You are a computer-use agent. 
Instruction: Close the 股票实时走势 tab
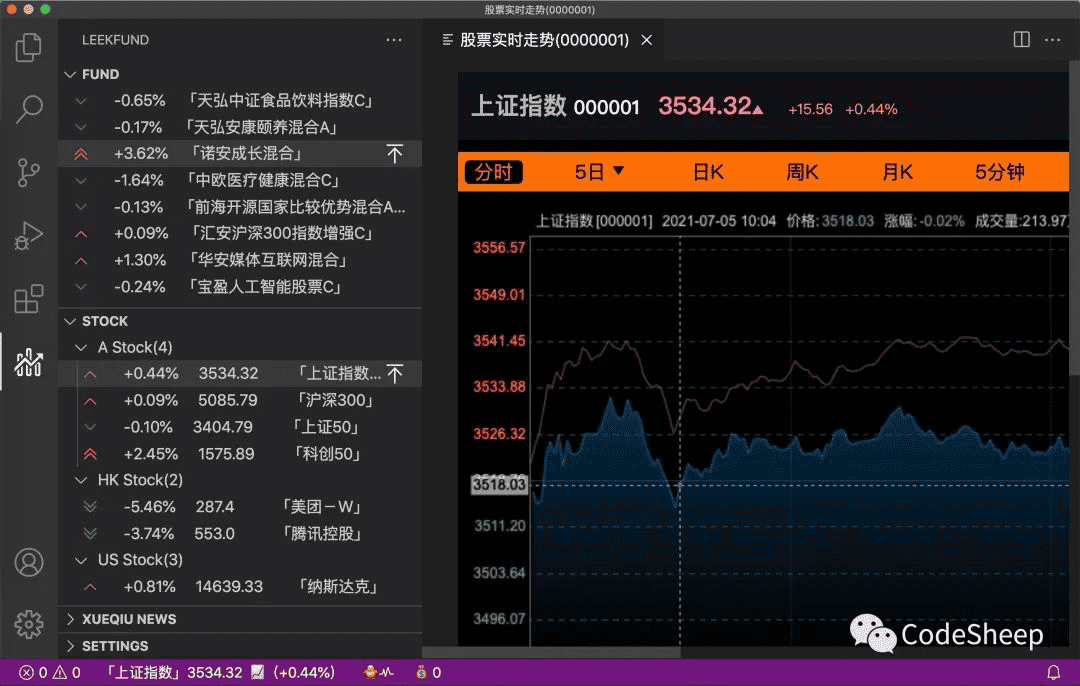click(x=647, y=40)
